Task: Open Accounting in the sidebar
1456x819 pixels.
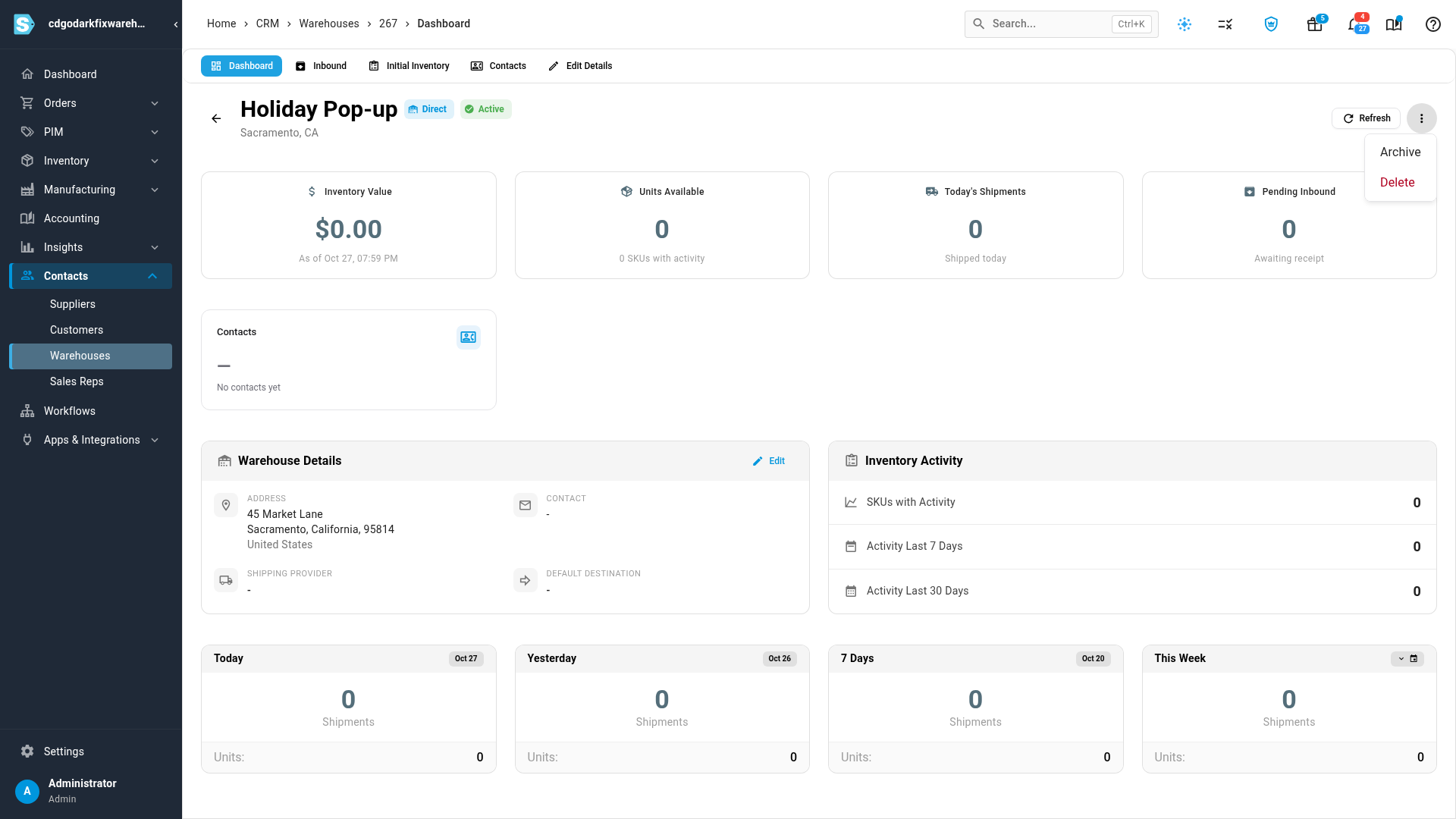Action: tap(91, 218)
